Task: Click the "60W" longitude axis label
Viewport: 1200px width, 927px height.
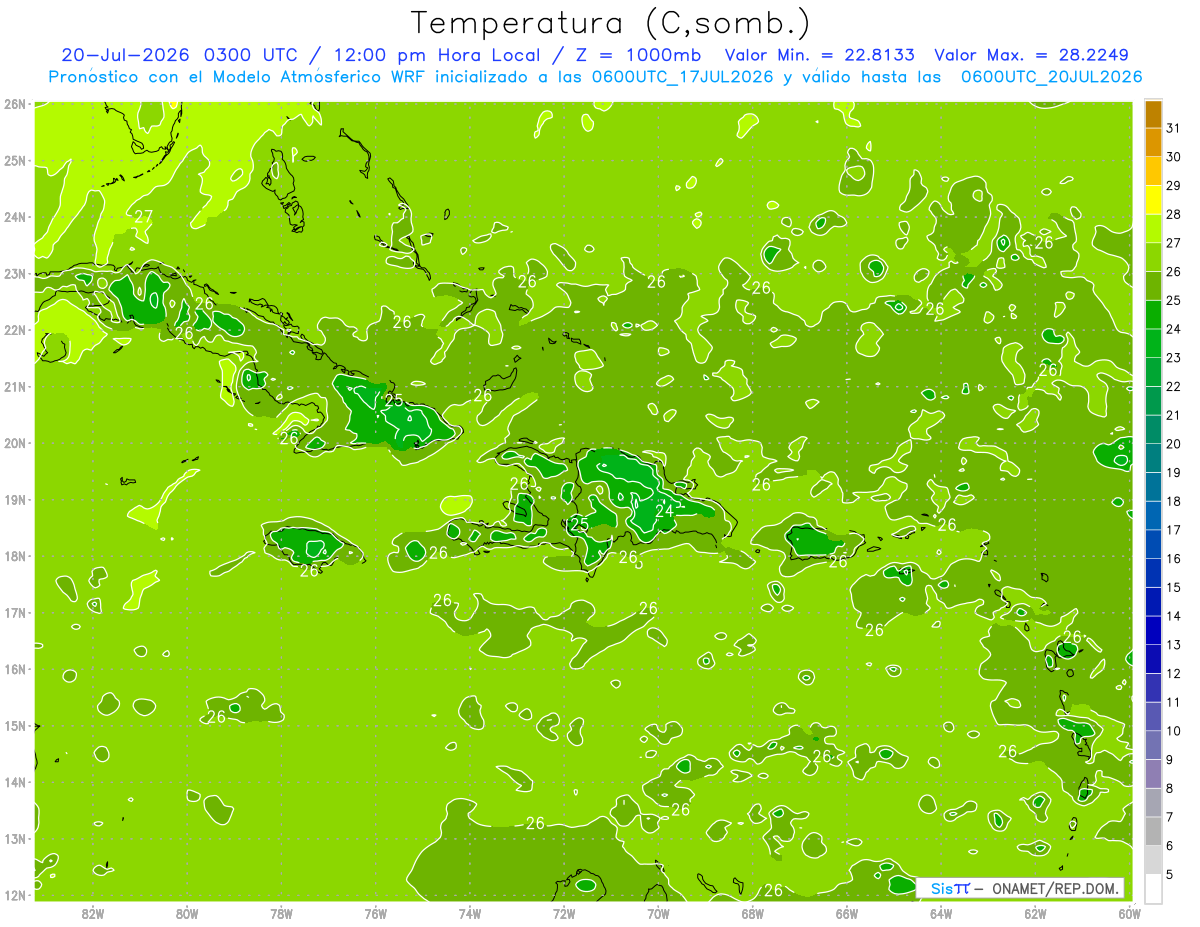Action: (x=1129, y=913)
